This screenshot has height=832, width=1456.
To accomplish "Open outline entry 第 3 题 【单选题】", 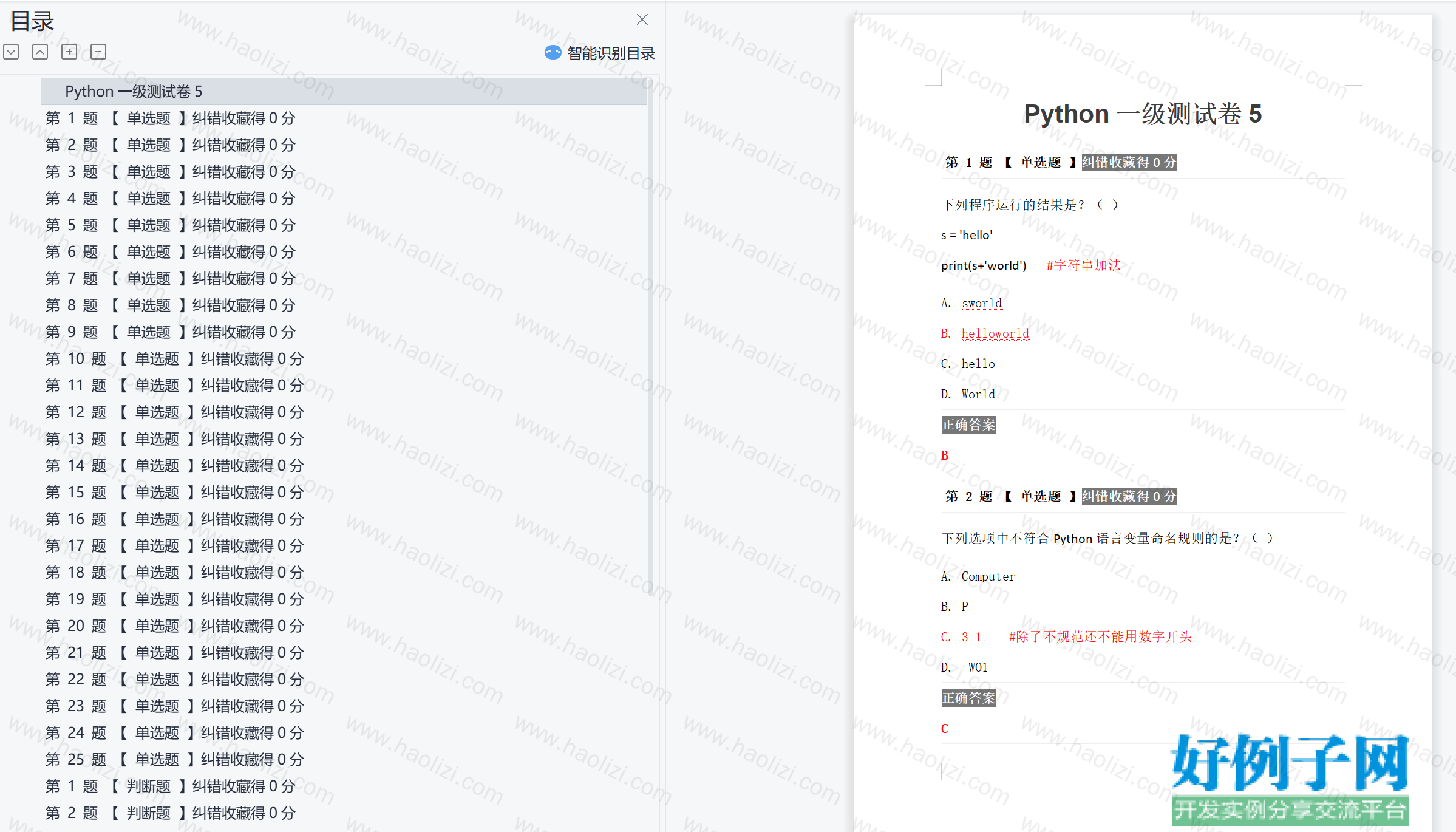I will pyautogui.click(x=171, y=172).
